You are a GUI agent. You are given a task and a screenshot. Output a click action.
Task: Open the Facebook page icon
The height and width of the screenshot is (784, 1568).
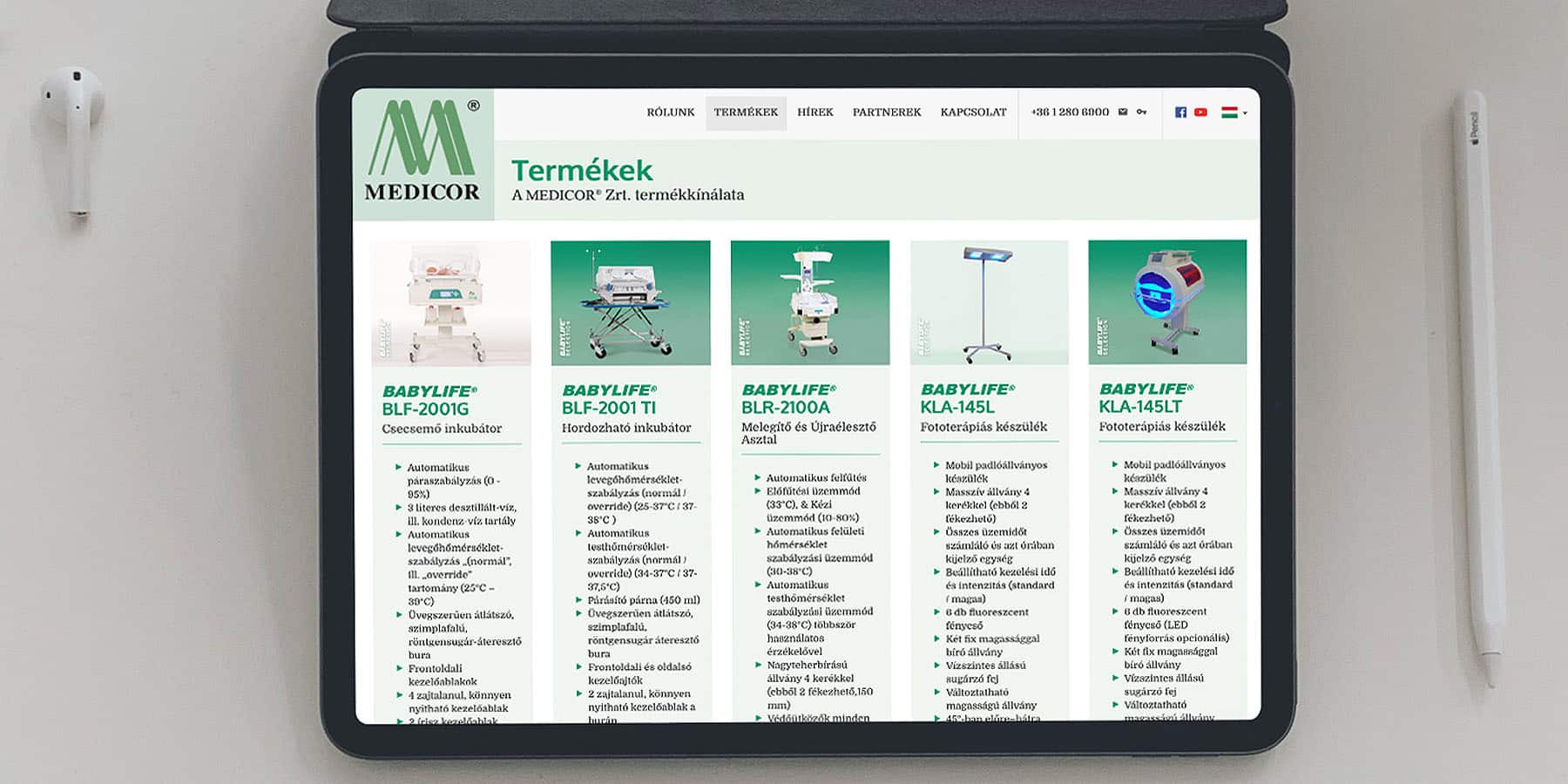tap(1180, 112)
